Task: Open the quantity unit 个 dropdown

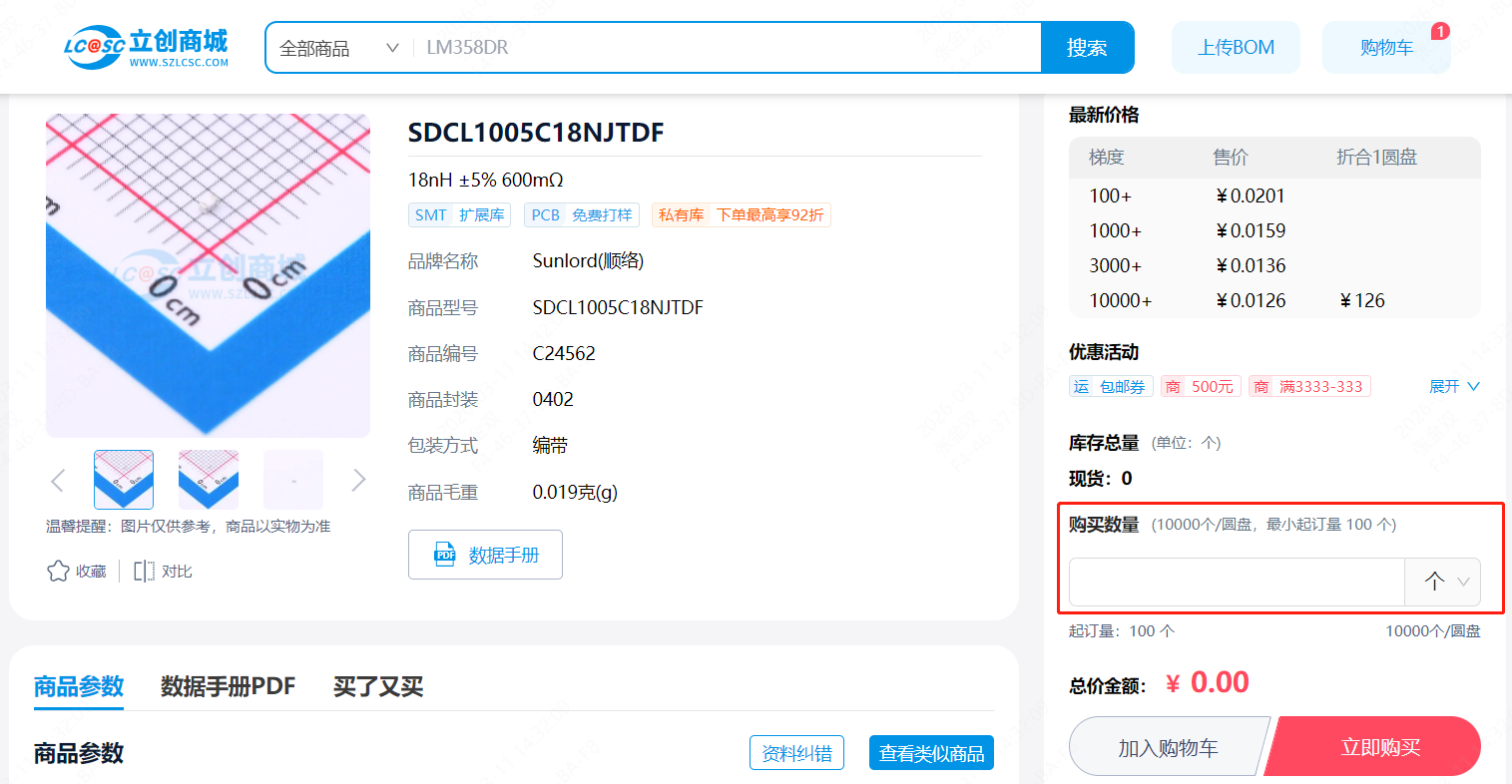Action: (1443, 582)
